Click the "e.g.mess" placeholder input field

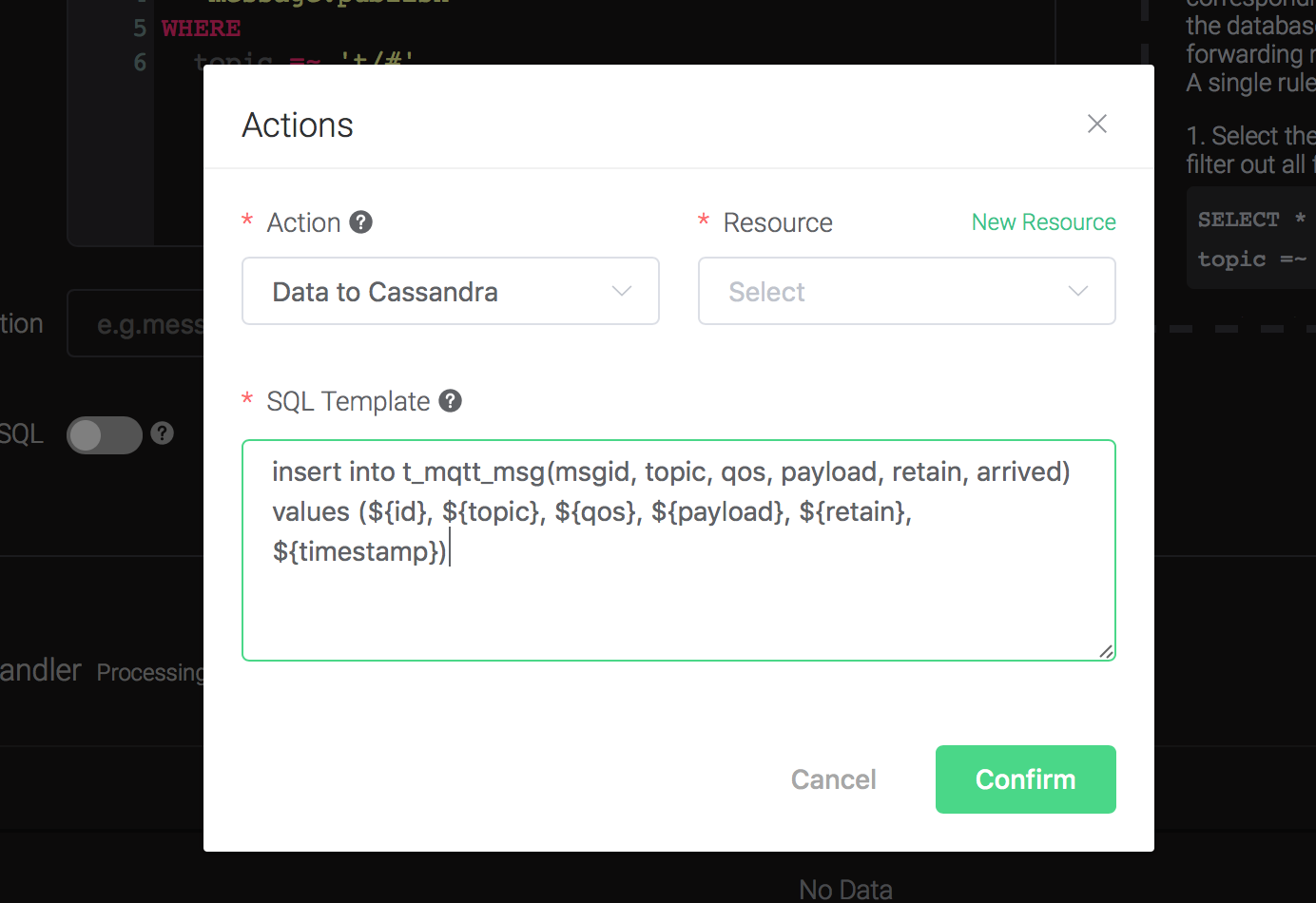click(x=143, y=324)
